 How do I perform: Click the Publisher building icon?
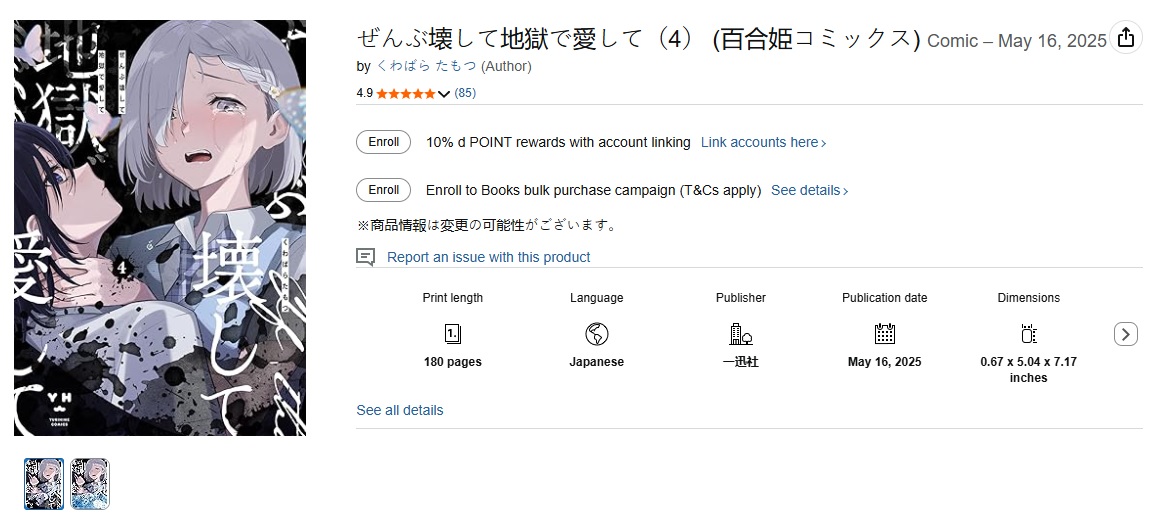[741, 335]
